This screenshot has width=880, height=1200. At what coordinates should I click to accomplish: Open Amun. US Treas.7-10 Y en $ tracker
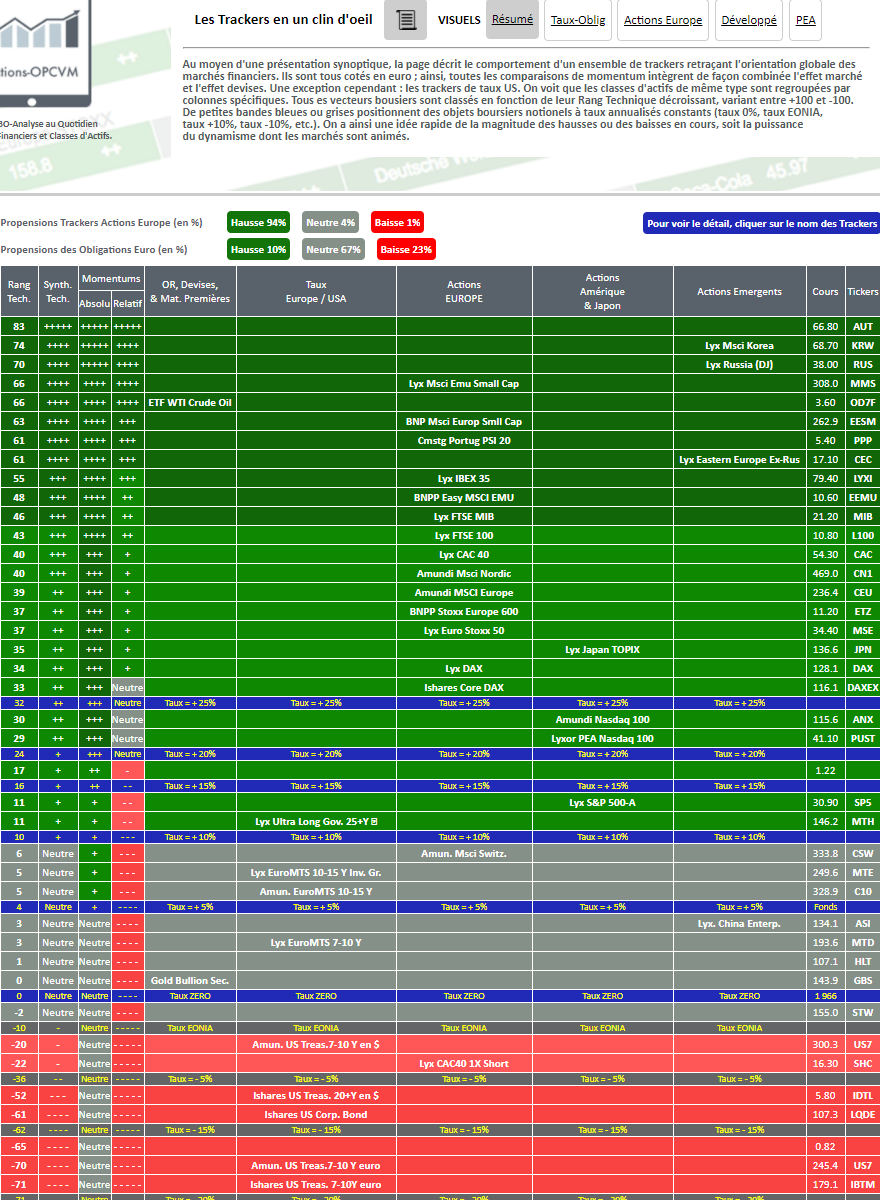point(316,1044)
